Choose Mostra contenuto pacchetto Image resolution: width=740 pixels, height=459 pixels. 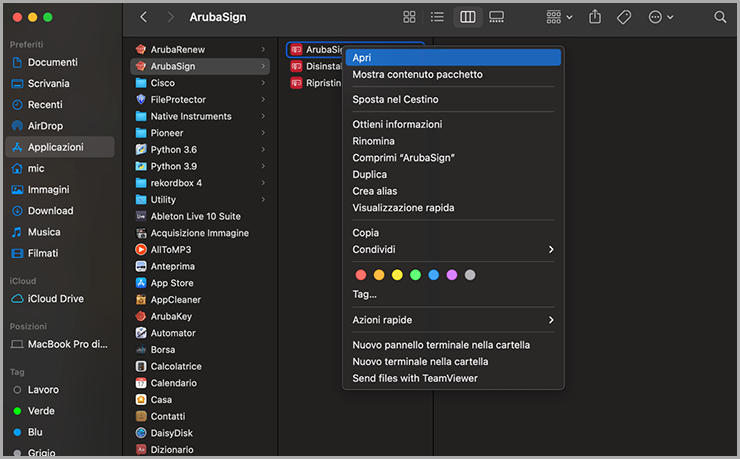click(453, 75)
